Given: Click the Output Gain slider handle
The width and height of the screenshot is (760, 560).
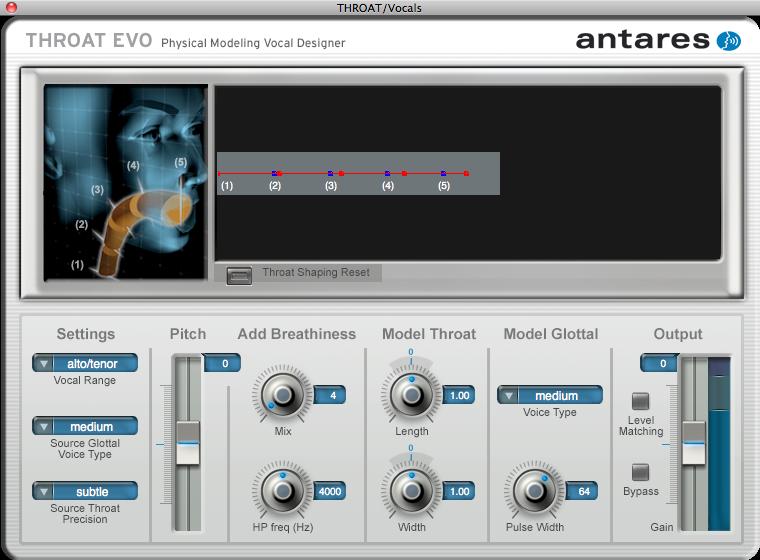Looking at the screenshot, I should 694,443.
